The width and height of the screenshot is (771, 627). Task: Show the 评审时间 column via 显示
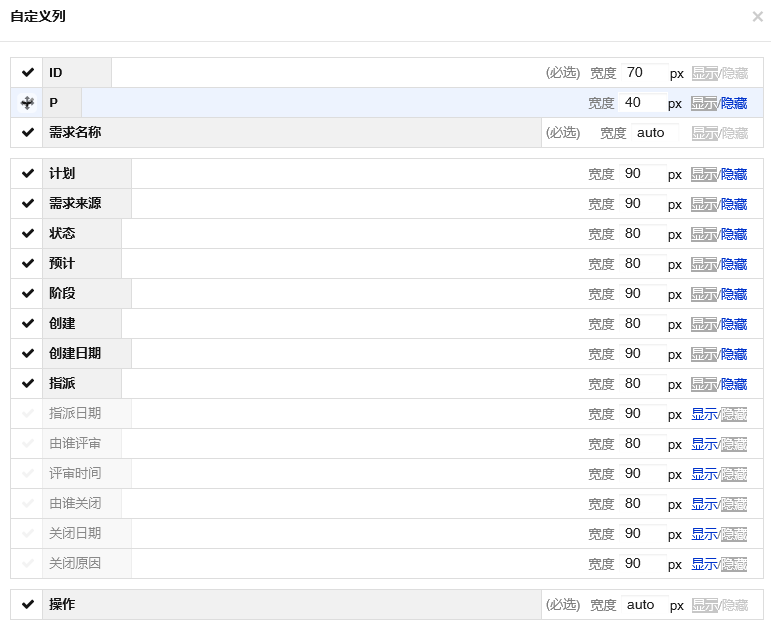pos(705,474)
